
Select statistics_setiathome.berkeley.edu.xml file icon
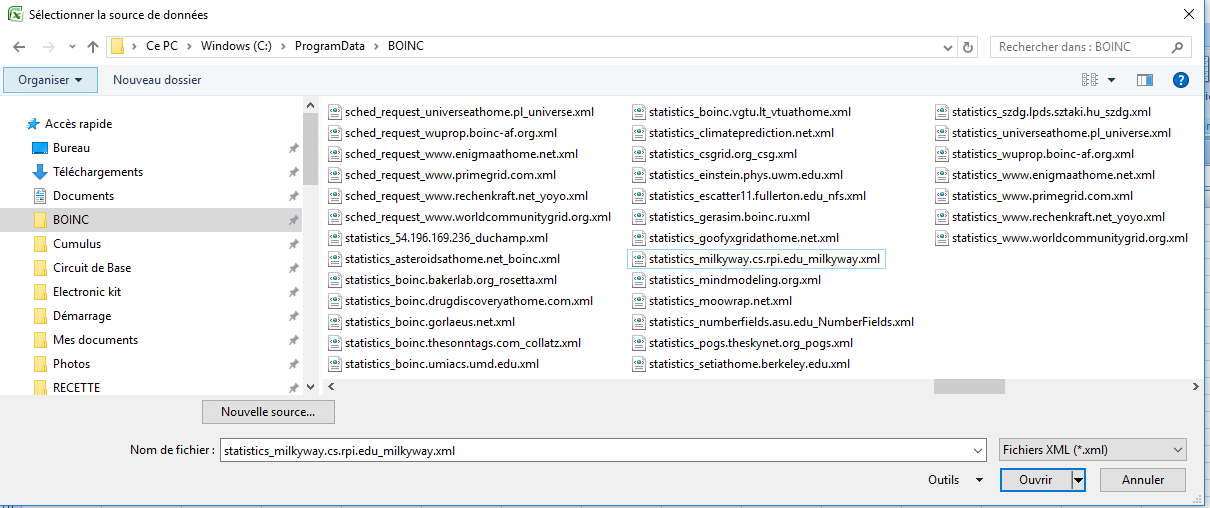coord(639,364)
